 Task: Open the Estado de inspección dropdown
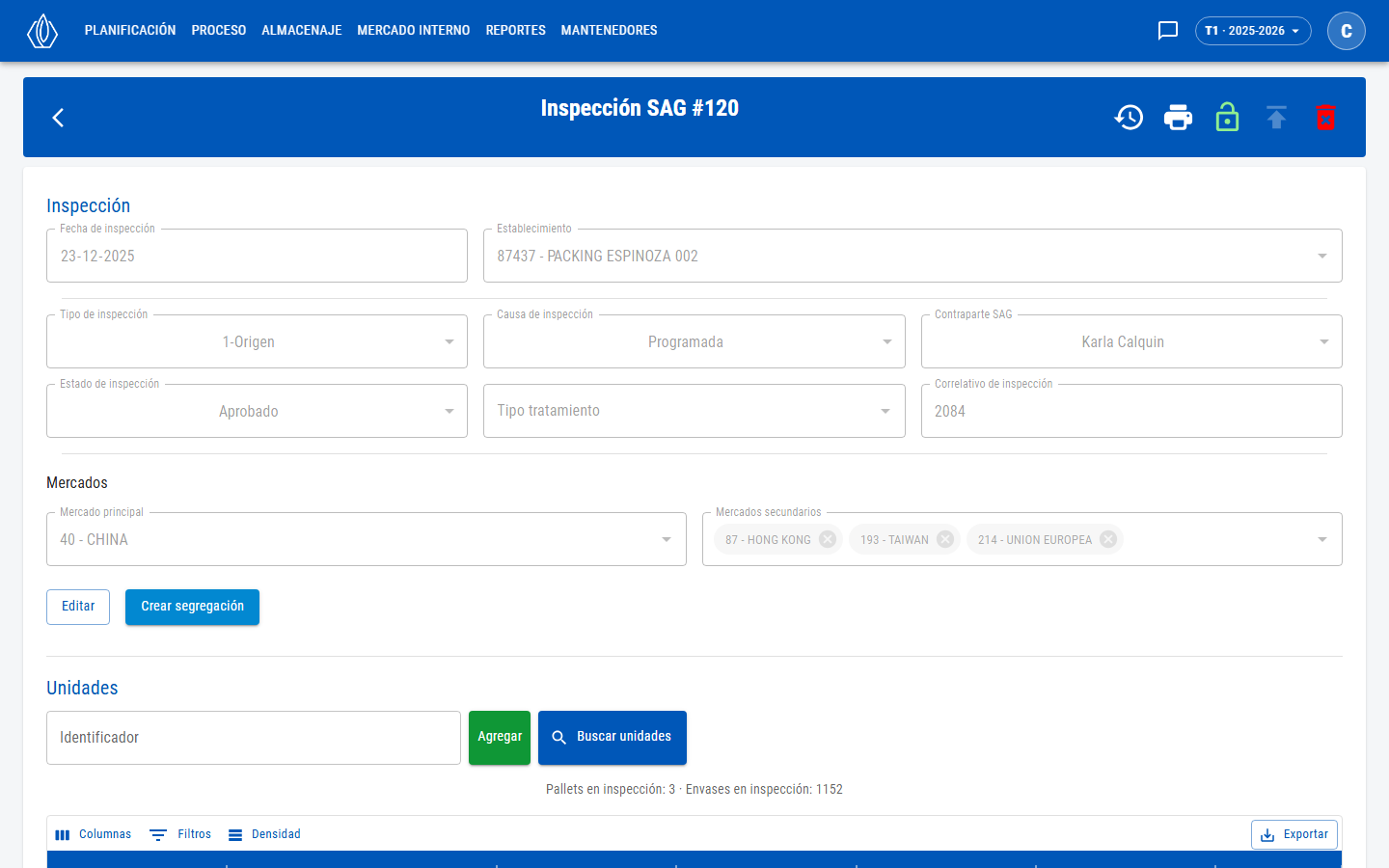click(x=257, y=411)
